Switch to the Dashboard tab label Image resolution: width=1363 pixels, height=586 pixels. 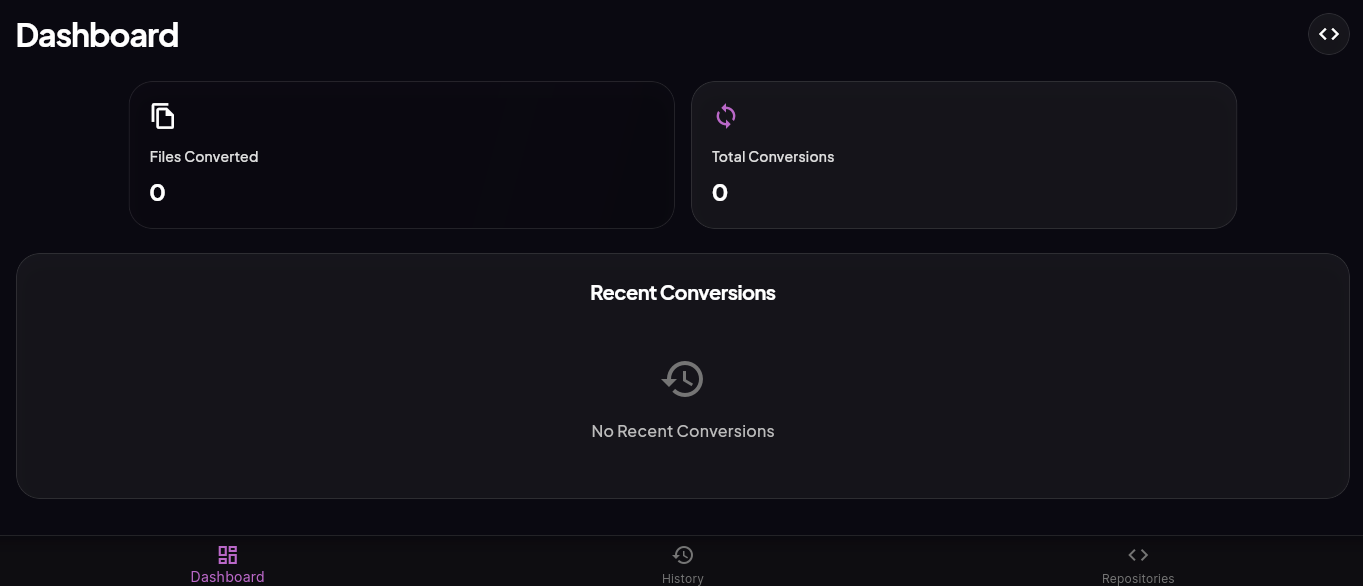(x=227, y=577)
